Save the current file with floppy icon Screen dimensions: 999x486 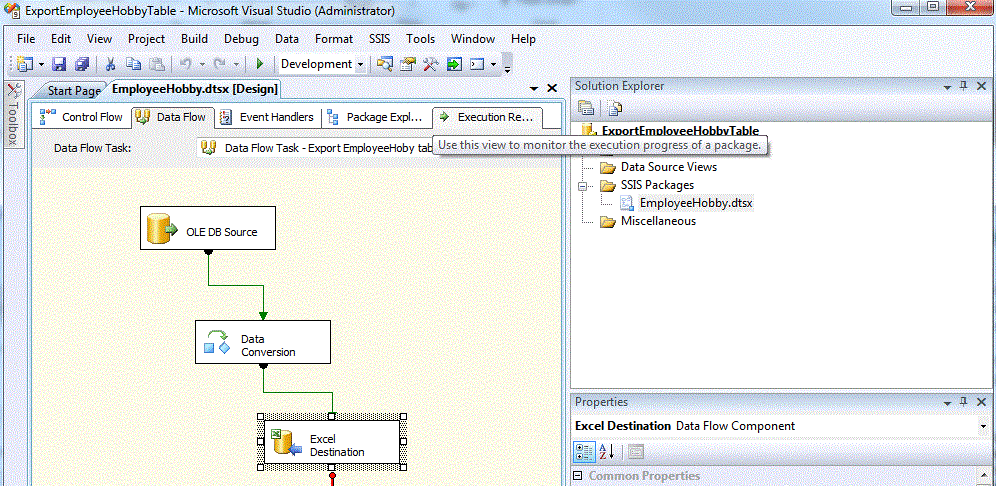pyautogui.click(x=59, y=64)
